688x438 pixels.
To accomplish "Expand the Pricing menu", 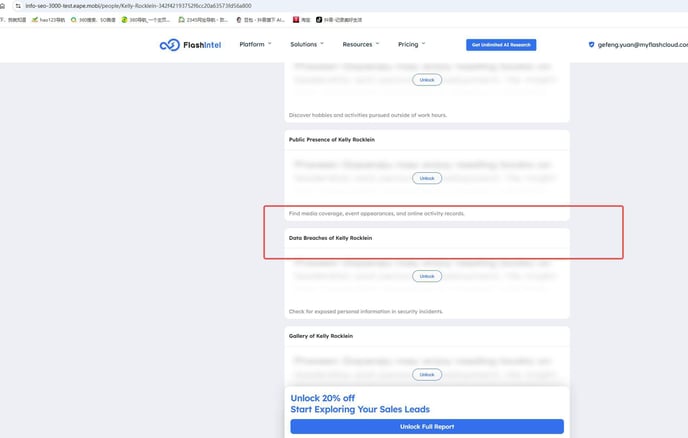I will coord(411,44).
